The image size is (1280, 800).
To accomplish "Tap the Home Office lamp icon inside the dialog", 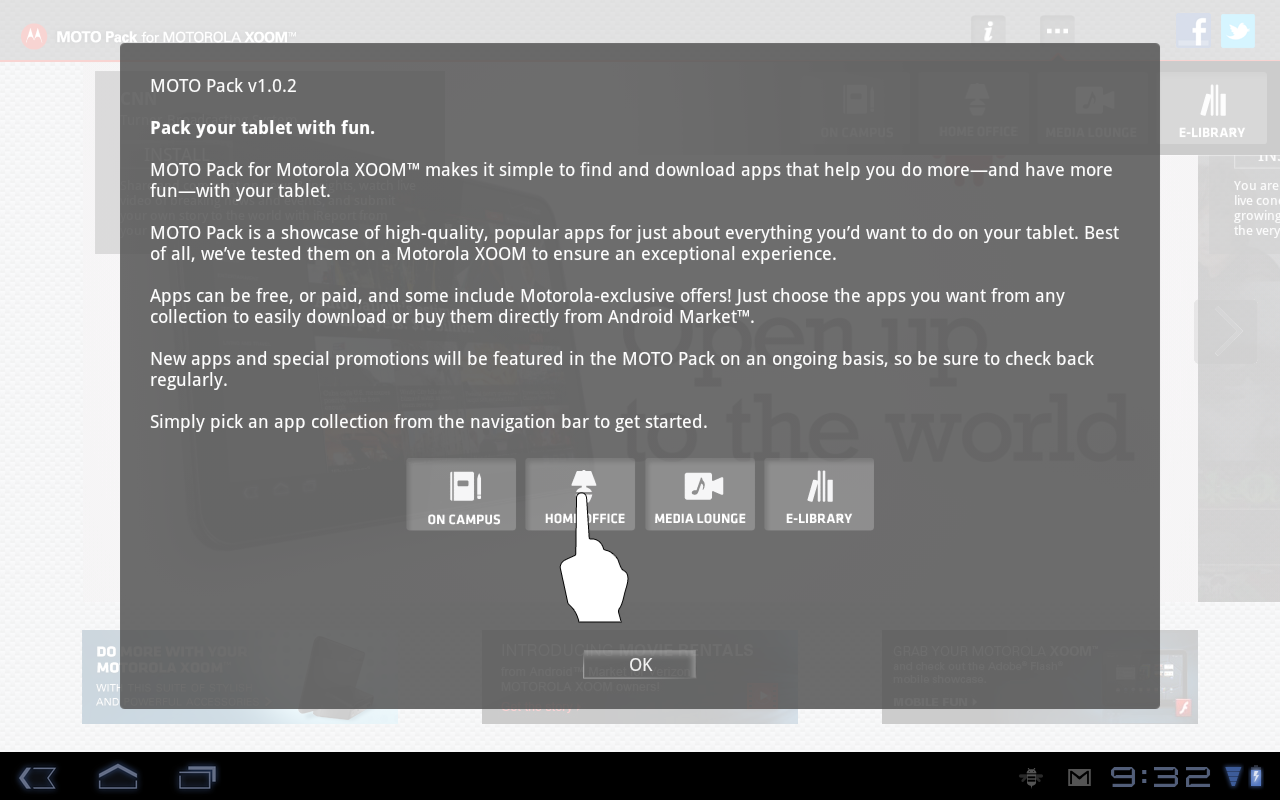I will coord(581,495).
